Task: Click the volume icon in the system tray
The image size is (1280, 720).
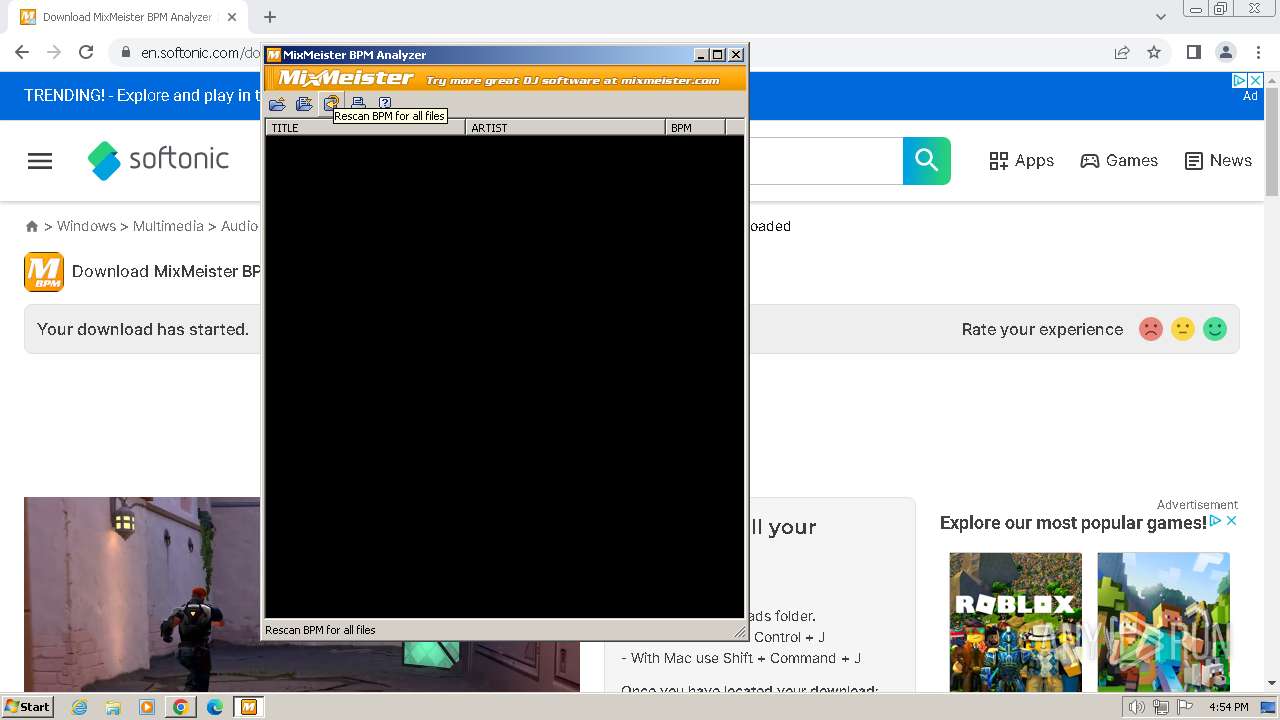Action: pyautogui.click(x=1137, y=708)
